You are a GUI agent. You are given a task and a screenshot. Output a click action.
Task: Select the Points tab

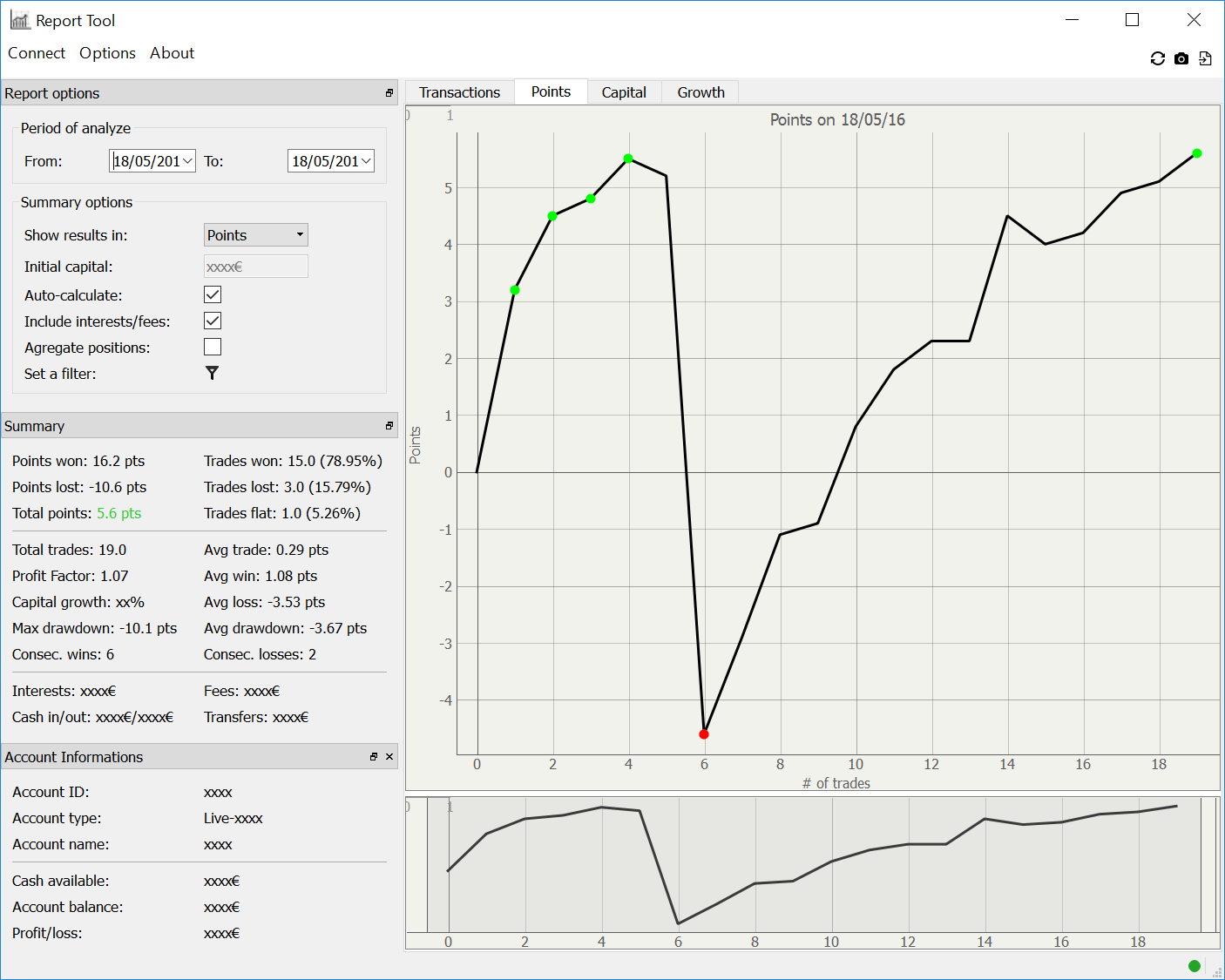coord(551,91)
